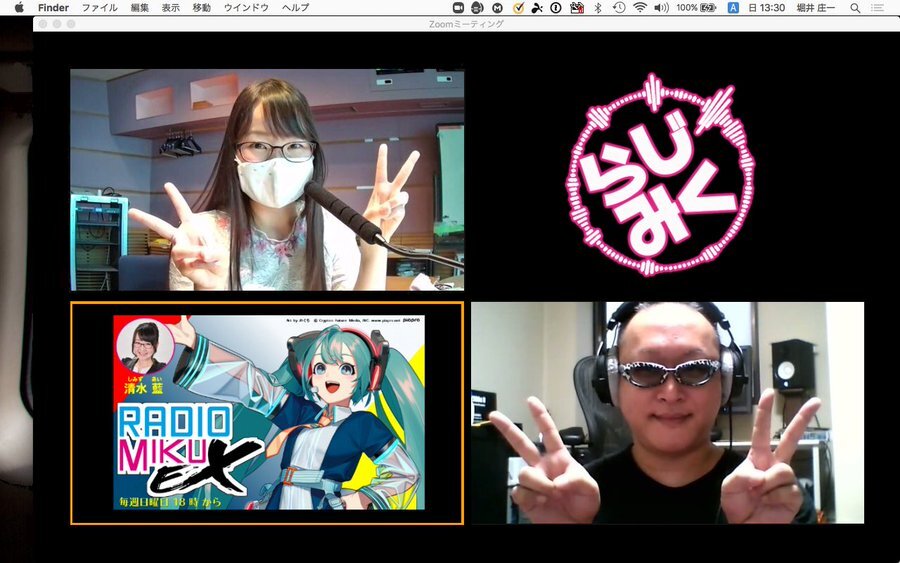Image resolution: width=900 pixels, height=563 pixels.
Task: Open the Apple menu
Action: 18,7
